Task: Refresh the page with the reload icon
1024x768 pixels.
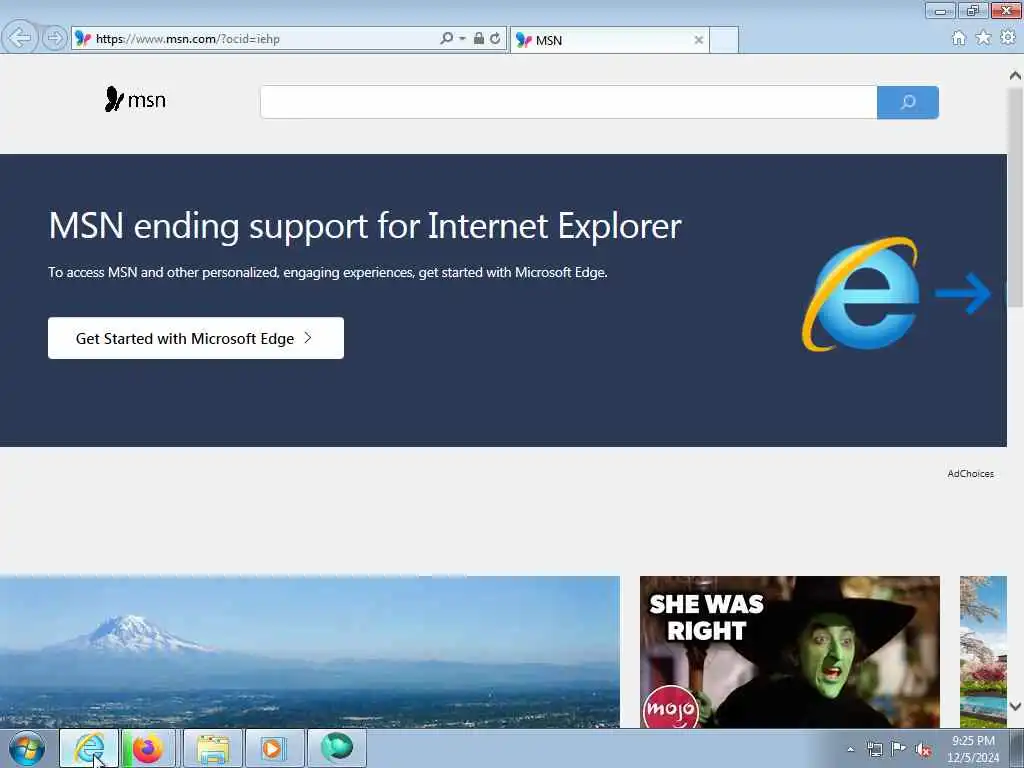Action: pos(496,39)
